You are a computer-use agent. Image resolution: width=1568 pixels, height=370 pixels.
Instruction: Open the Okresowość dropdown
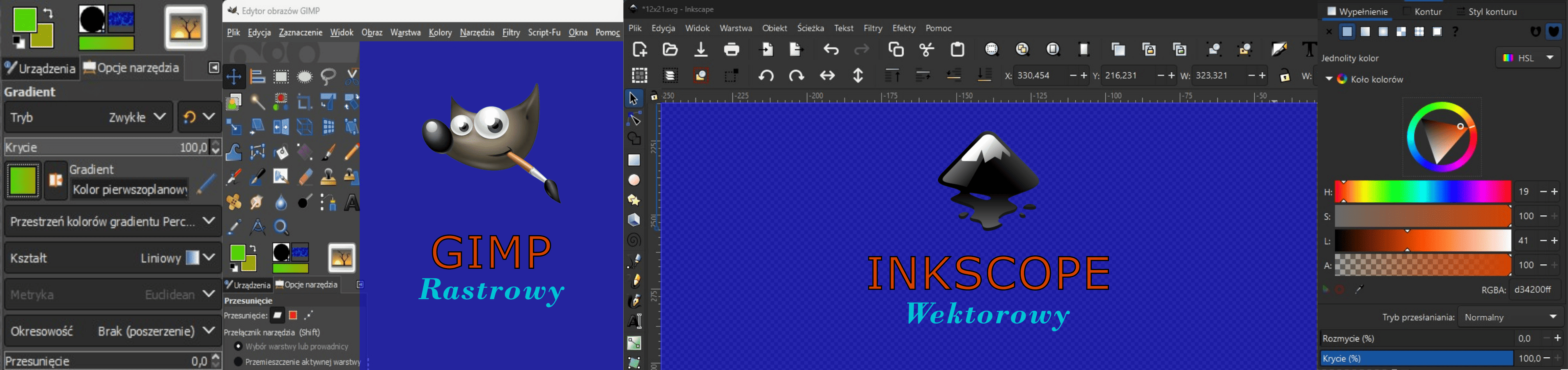112,331
